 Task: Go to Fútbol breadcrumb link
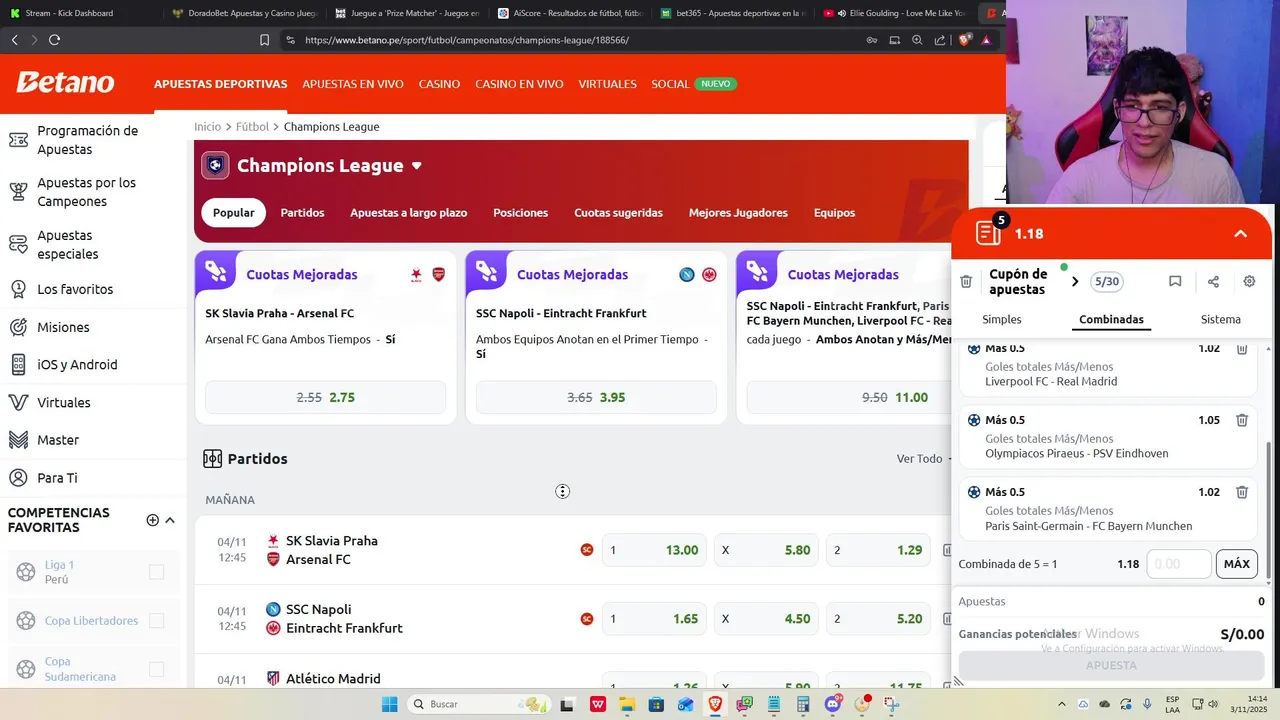(252, 127)
